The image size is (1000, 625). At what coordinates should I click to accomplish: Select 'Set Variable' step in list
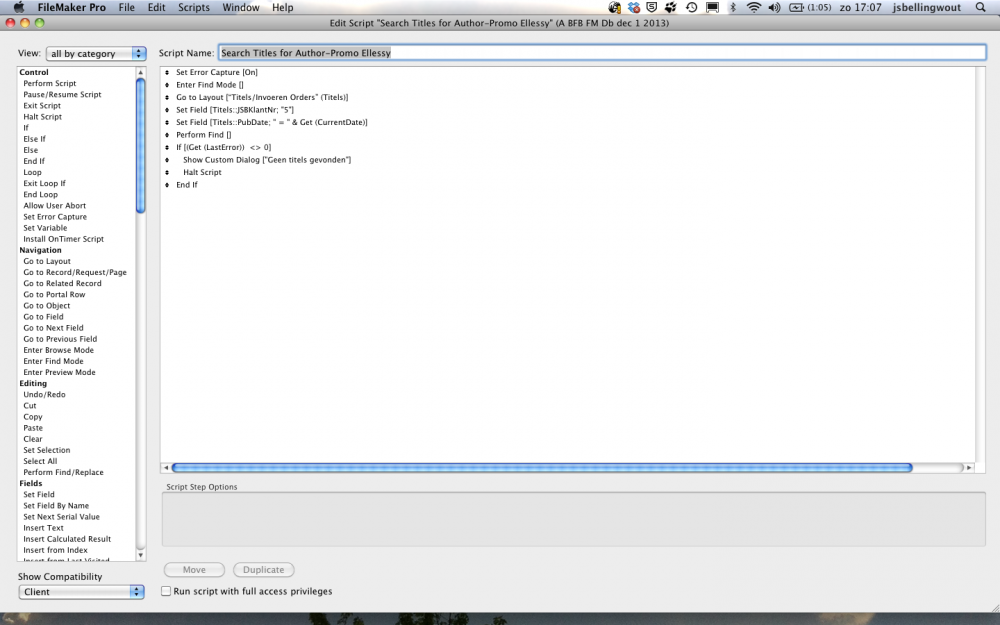coord(45,228)
